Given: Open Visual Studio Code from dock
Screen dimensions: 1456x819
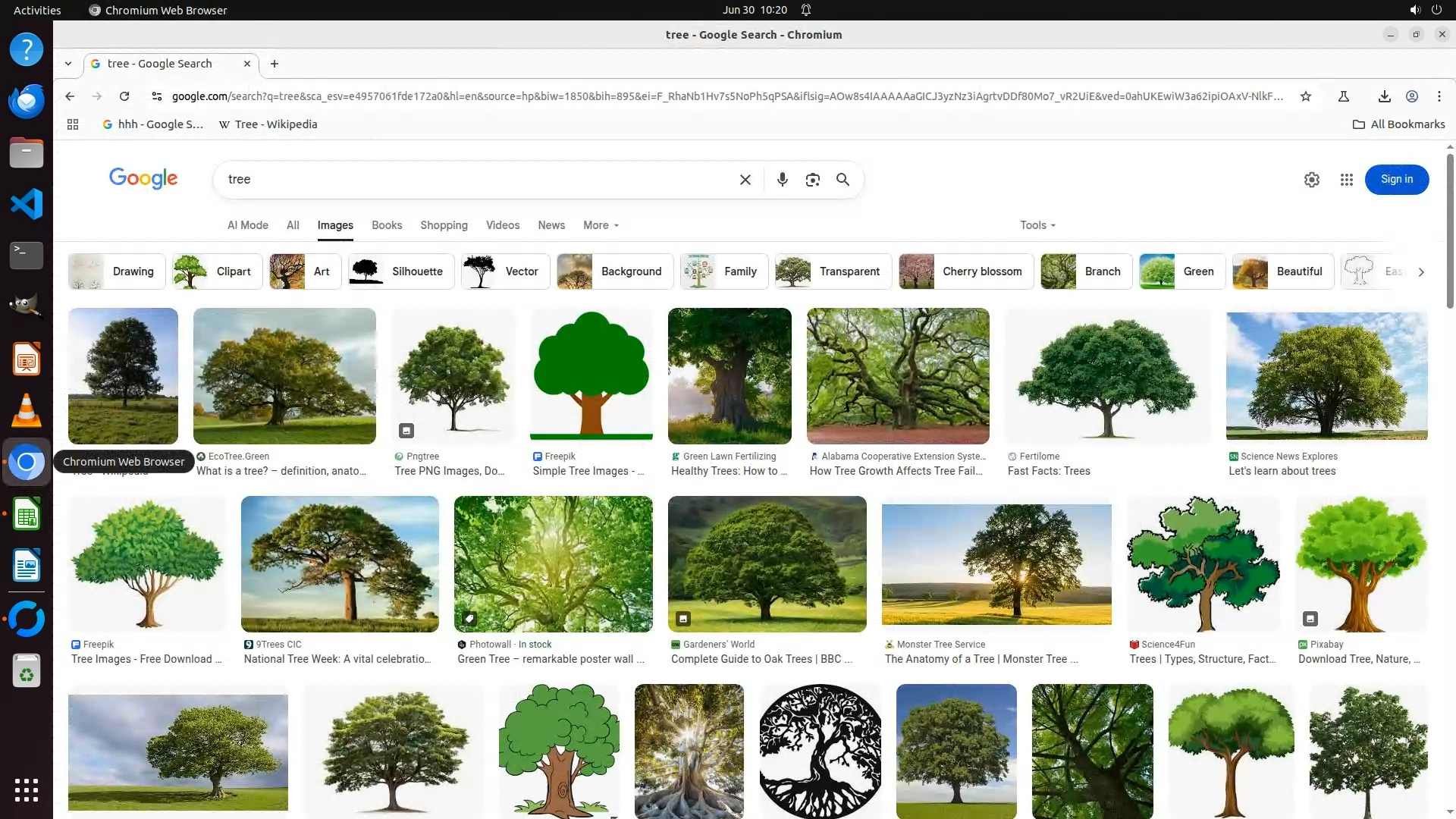Looking at the screenshot, I should [x=27, y=204].
